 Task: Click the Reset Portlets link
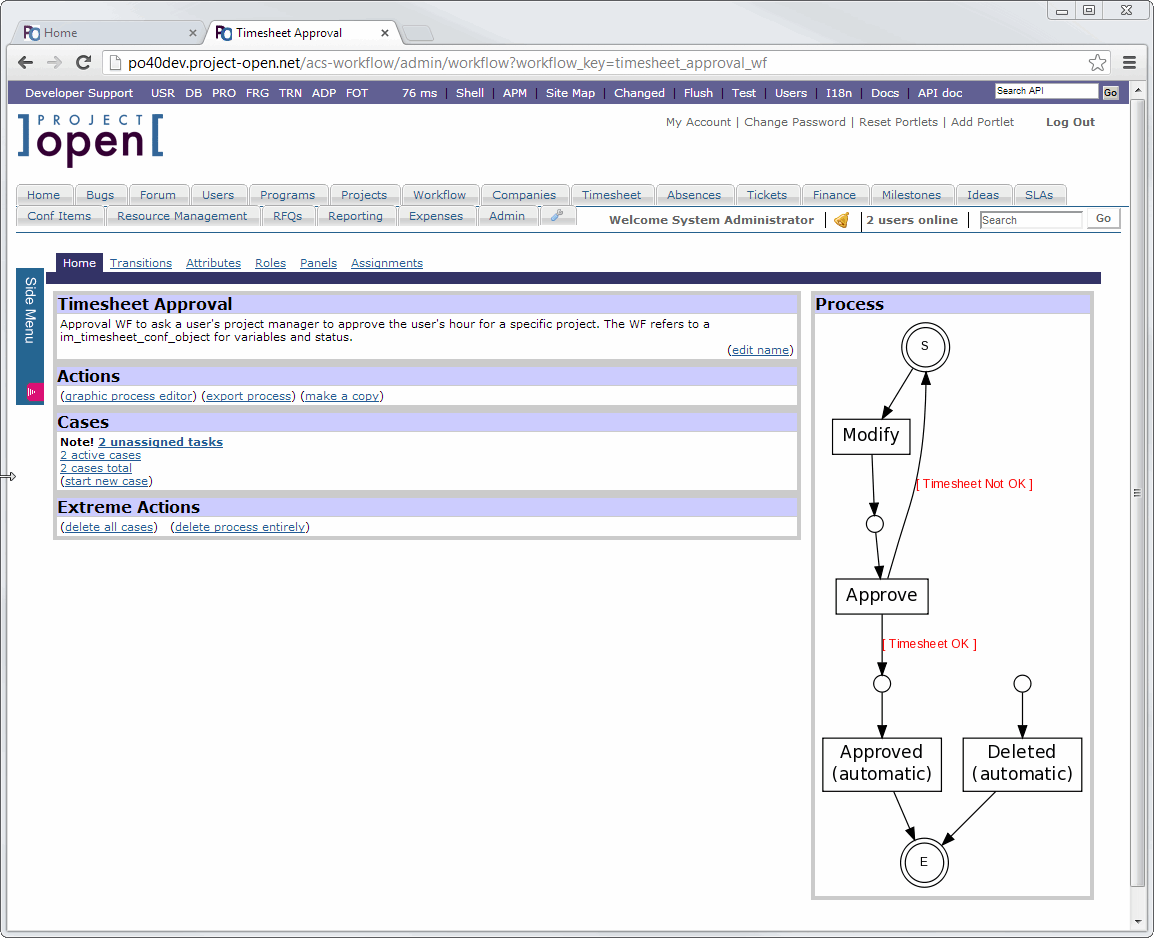[898, 122]
